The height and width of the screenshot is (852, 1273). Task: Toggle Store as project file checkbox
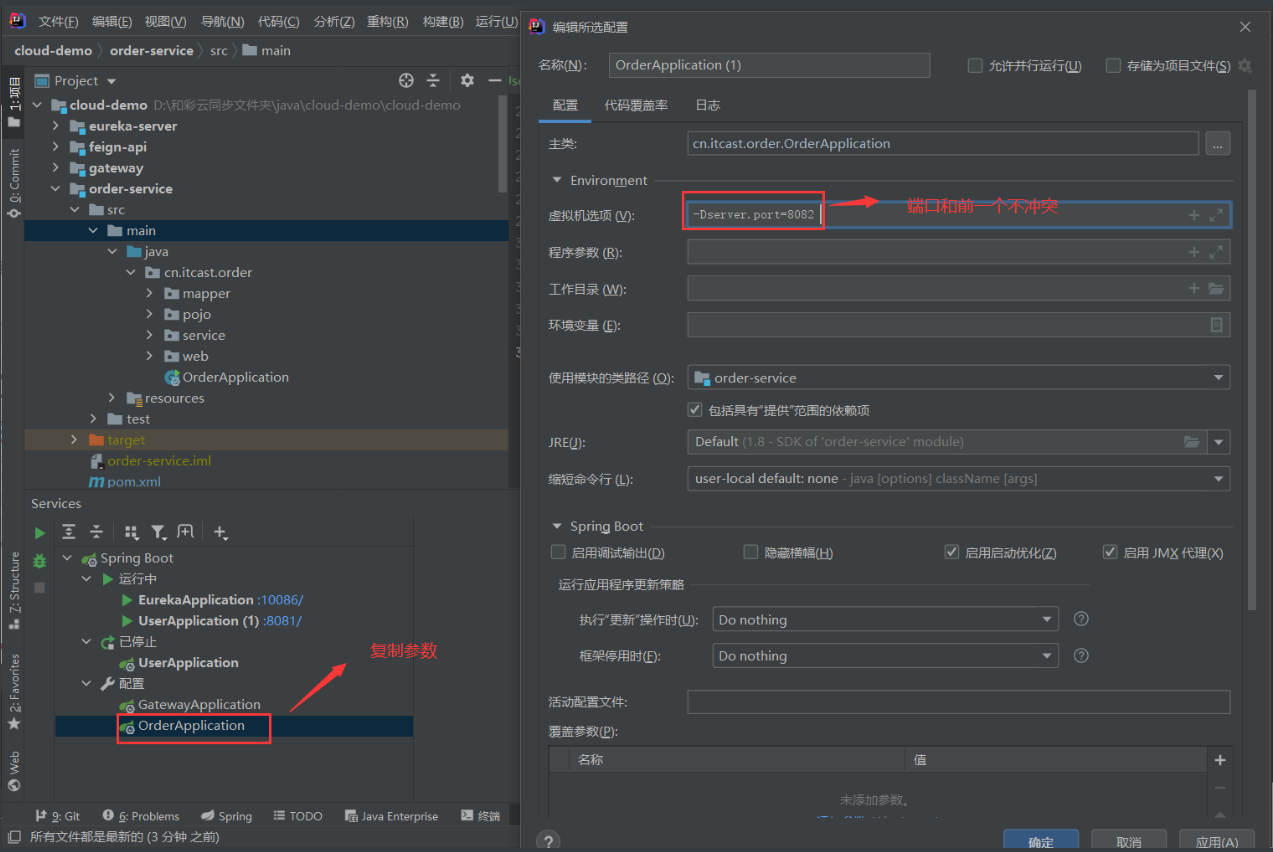coord(1113,66)
